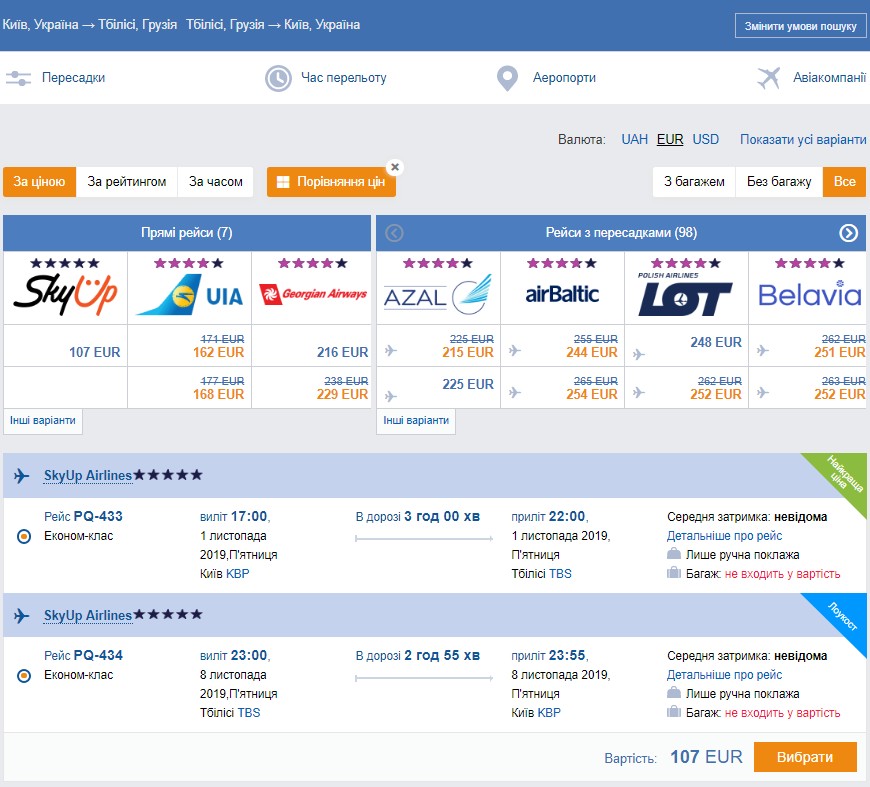Select the UIA 162 EUR price

pyautogui.click(x=219, y=352)
